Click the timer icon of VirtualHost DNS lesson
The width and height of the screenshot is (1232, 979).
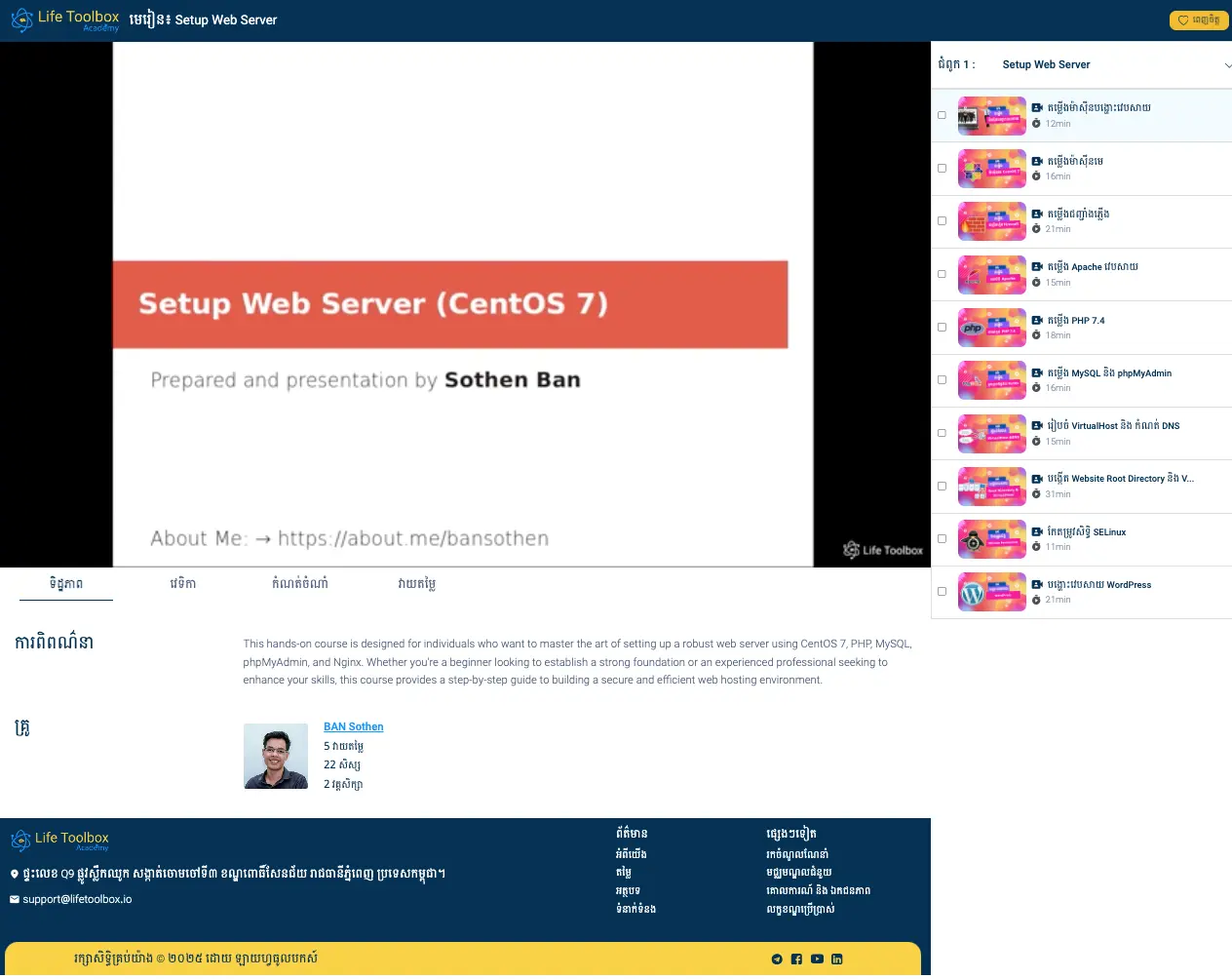(x=1037, y=442)
